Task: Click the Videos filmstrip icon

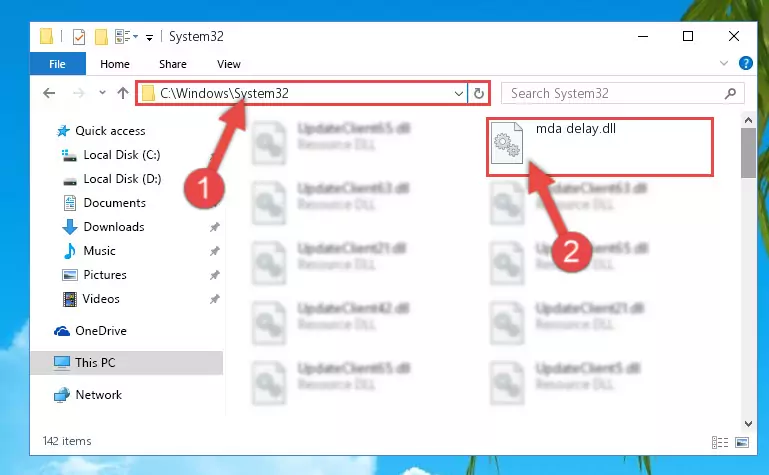Action: click(70, 299)
